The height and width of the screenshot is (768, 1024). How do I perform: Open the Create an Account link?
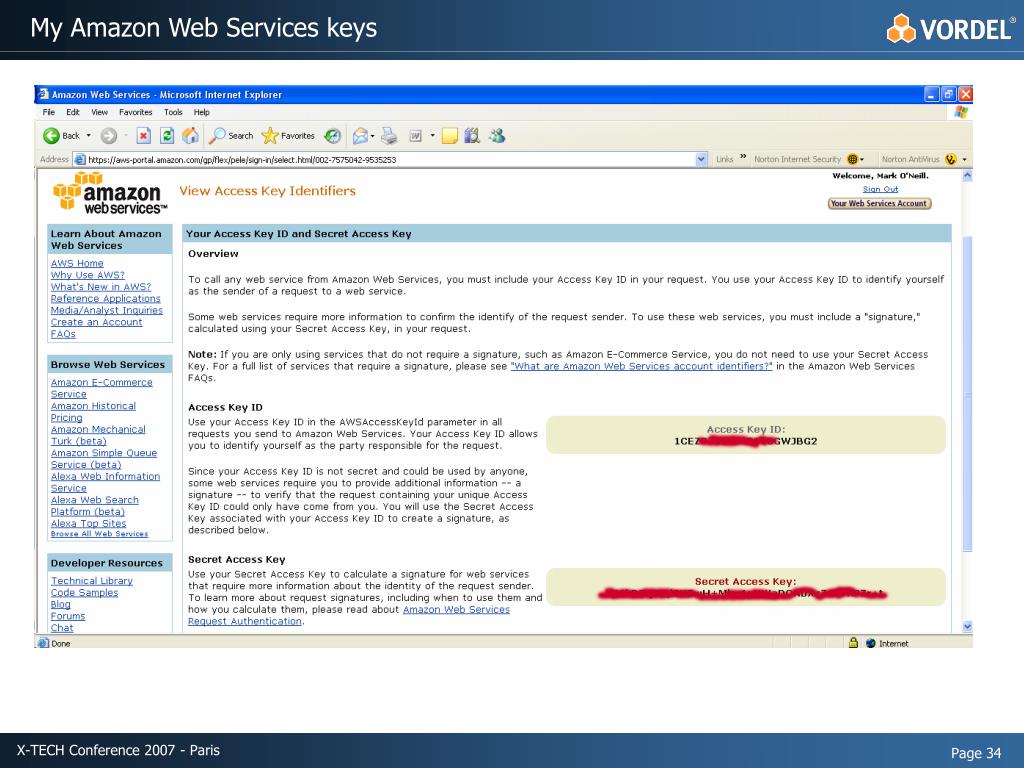97,322
